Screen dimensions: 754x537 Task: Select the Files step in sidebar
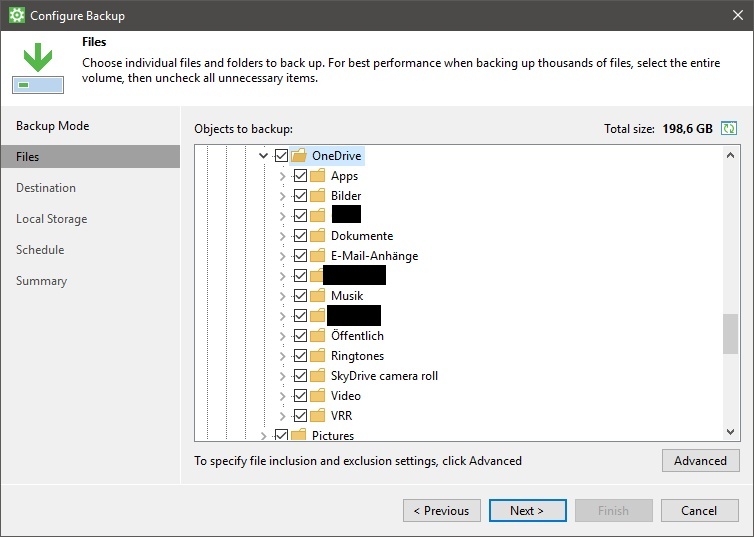tap(90, 156)
